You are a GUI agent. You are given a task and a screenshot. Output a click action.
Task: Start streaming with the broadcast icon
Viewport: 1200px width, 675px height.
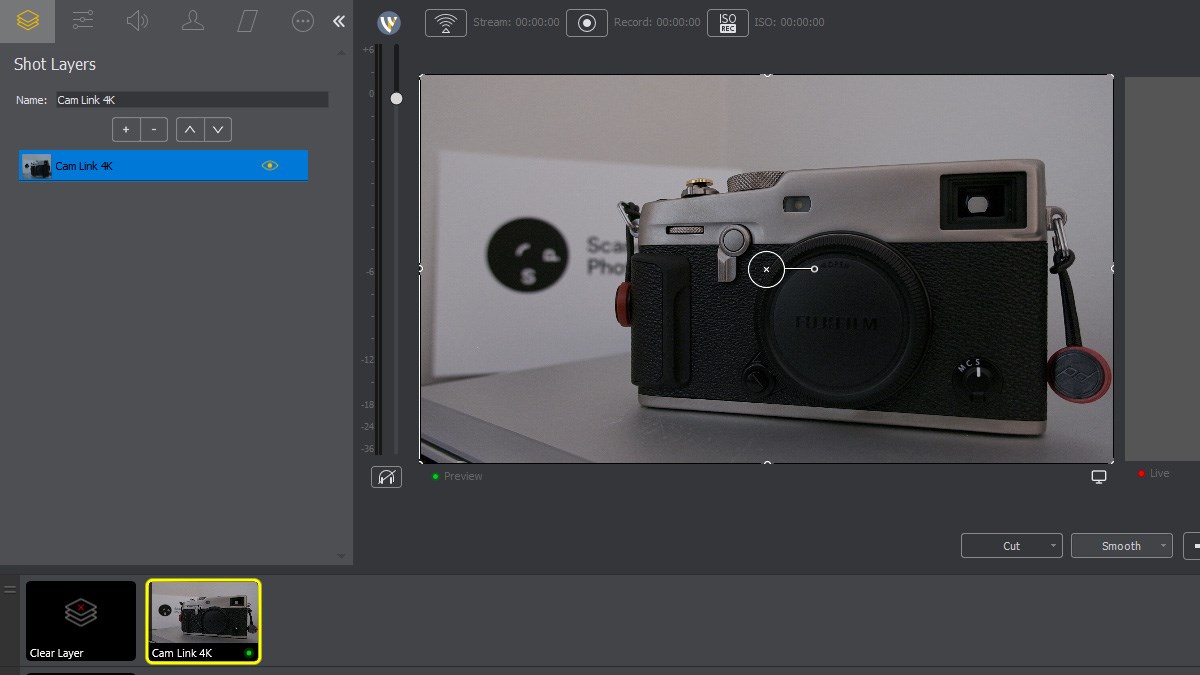point(445,23)
